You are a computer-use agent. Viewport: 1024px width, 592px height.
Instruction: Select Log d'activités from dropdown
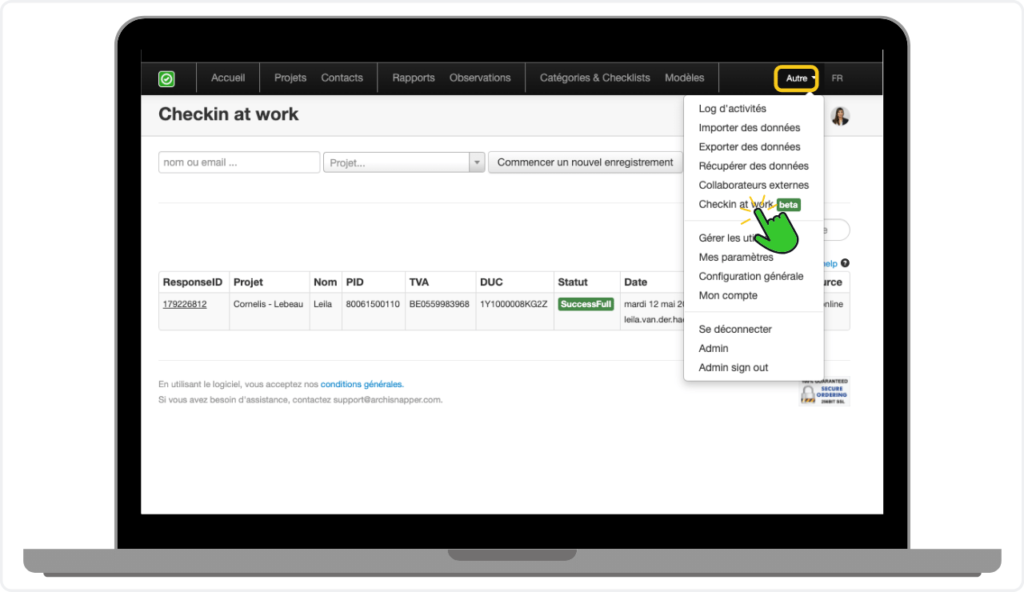(733, 108)
